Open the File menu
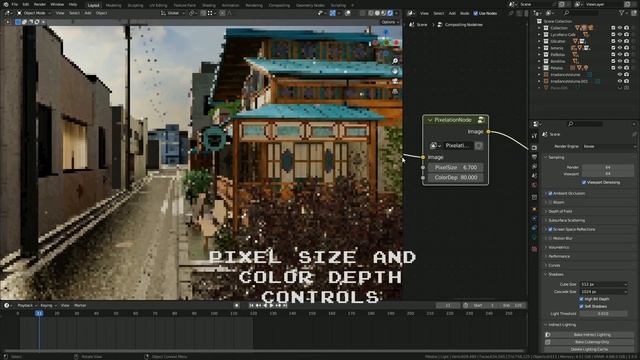Screen dimensions: 640x360 (x=15, y=4)
